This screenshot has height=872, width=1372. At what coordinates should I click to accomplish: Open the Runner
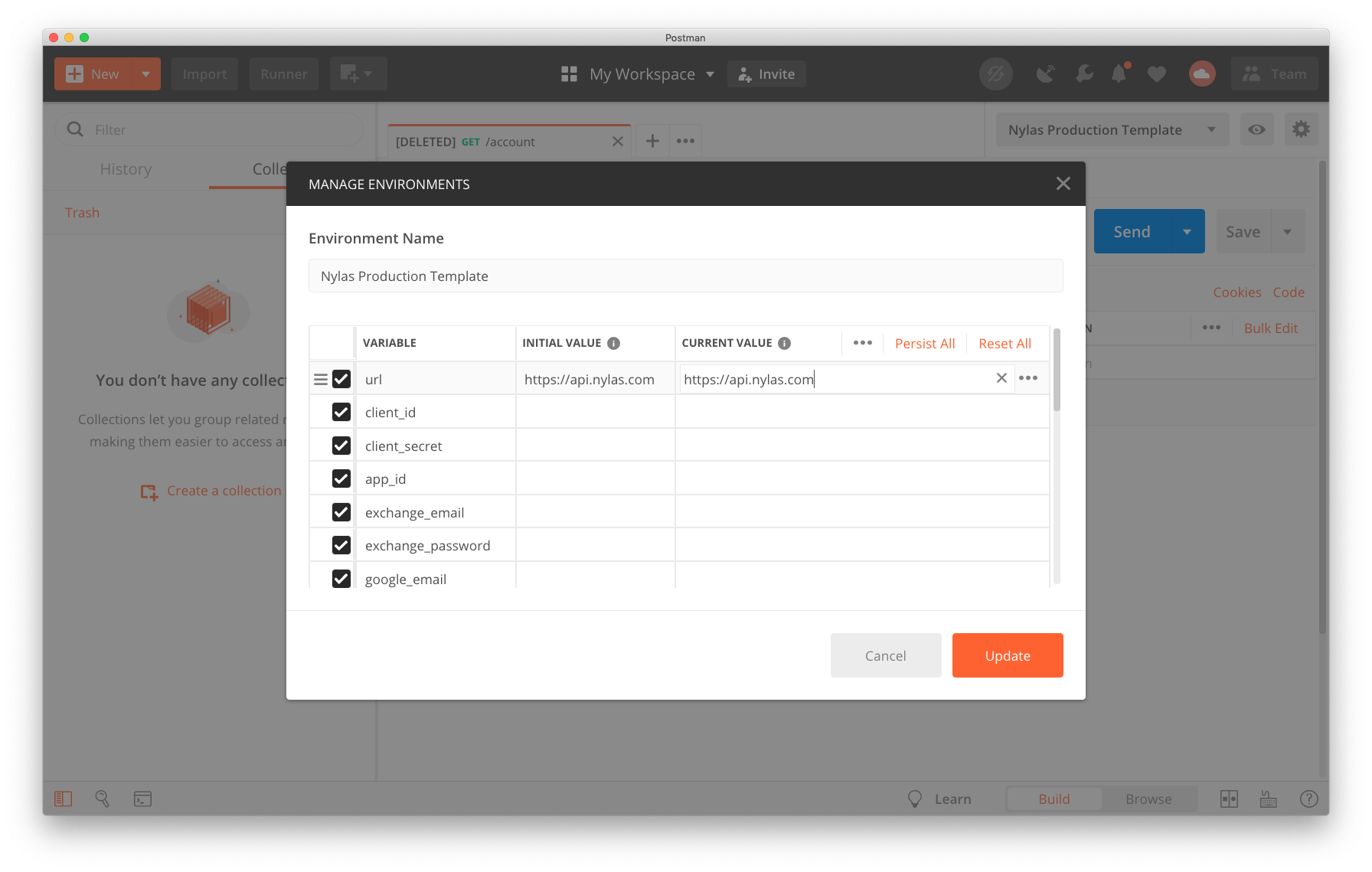pyautogui.click(x=283, y=74)
